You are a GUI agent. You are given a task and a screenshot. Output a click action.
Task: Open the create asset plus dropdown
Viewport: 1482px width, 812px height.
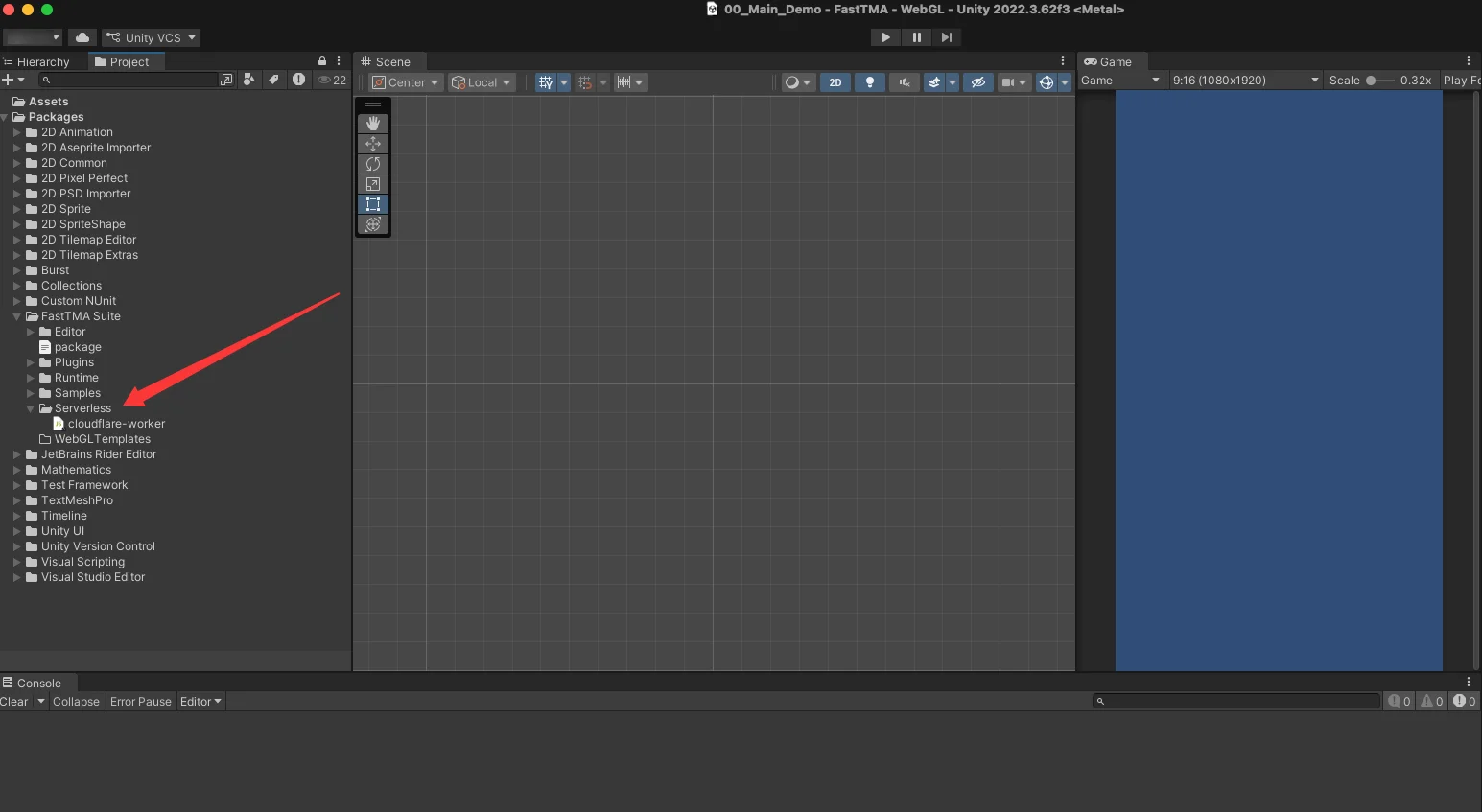coord(13,80)
